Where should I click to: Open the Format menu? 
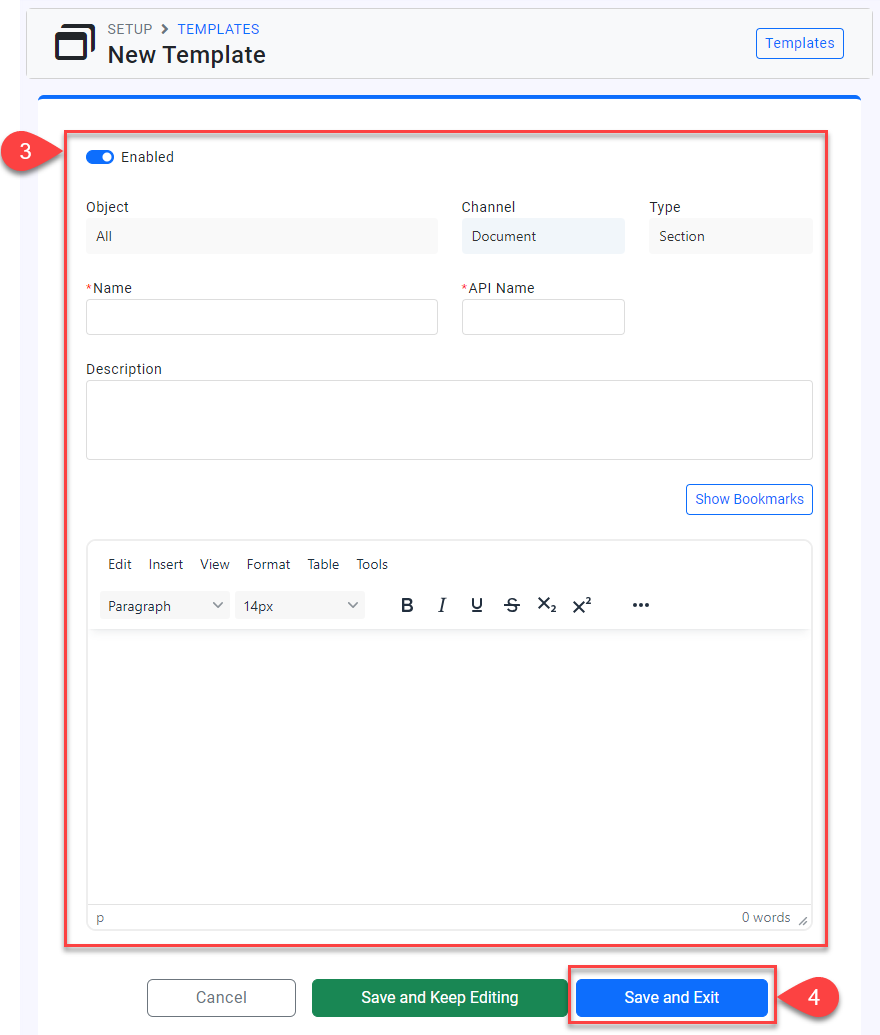268,564
